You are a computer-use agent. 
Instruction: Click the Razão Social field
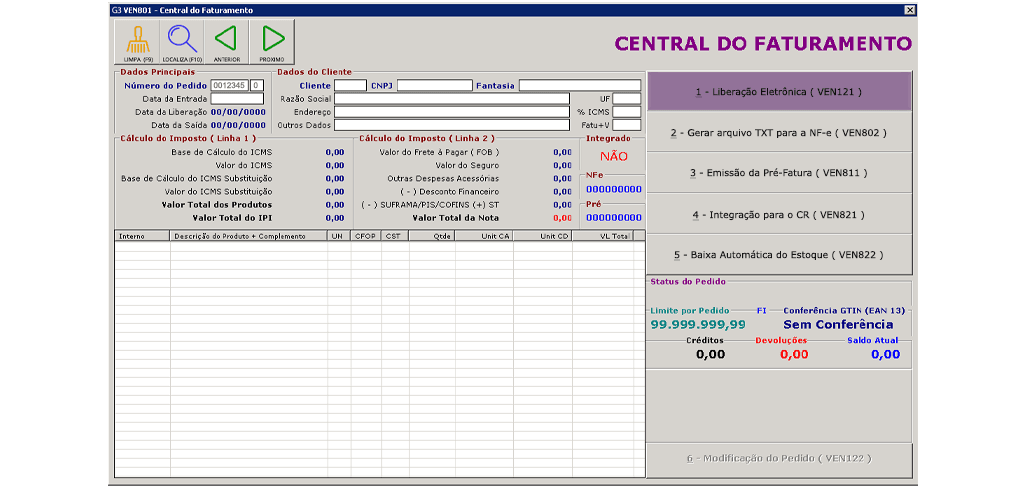(452, 99)
